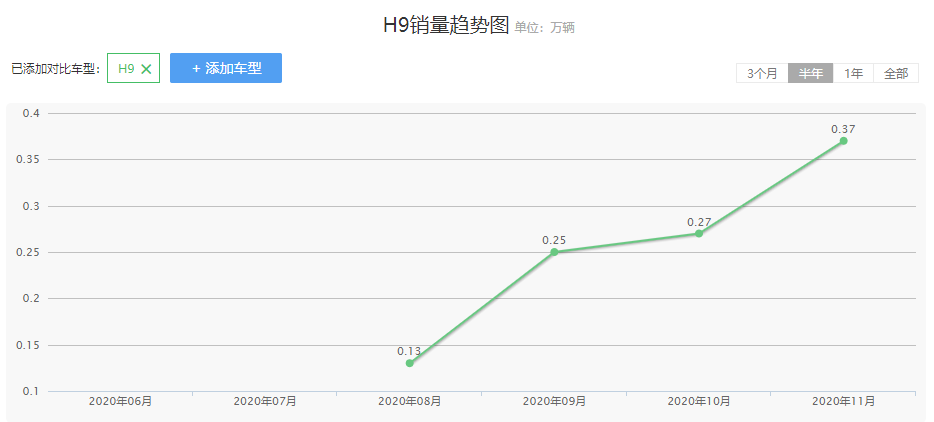Click the 0.13 data point for August

410,363
